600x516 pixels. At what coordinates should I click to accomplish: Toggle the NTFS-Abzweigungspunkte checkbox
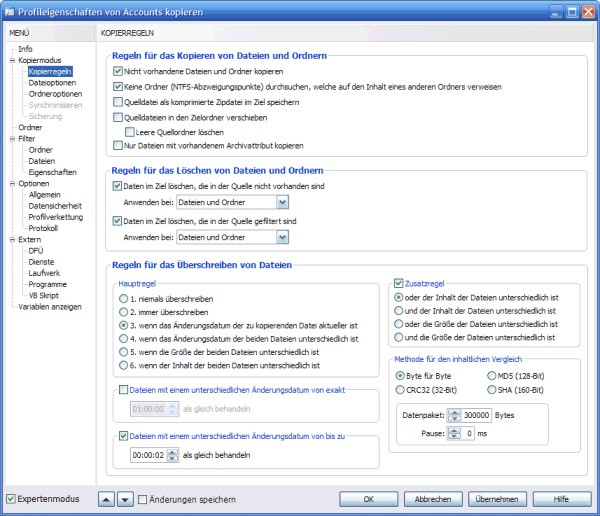[117, 87]
